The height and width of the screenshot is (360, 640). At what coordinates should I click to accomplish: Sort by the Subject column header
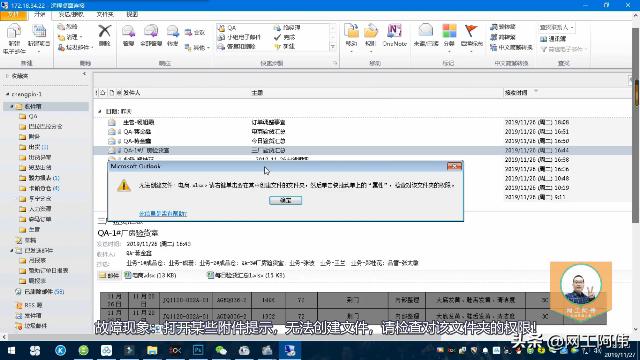click(x=257, y=93)
